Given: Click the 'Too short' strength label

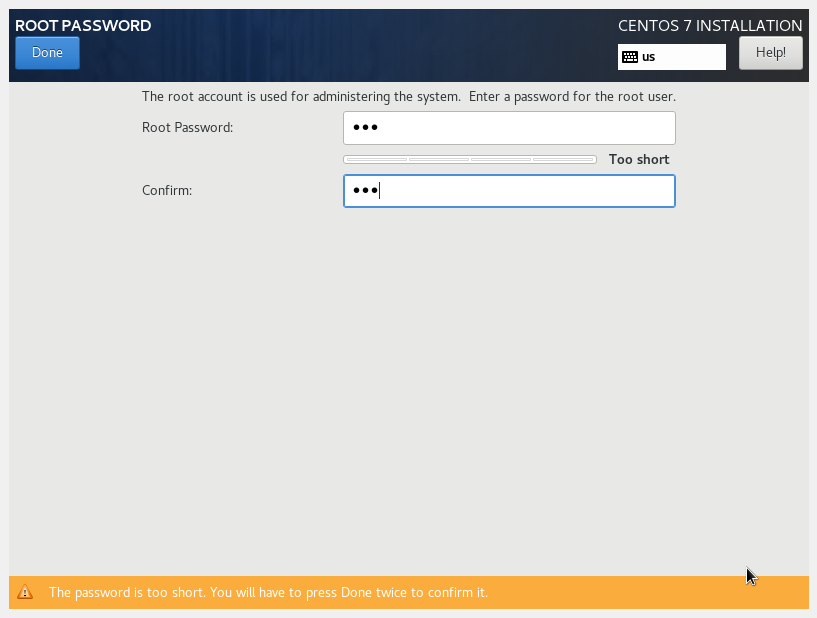Looking at the screenshot, I should (639, 159).
